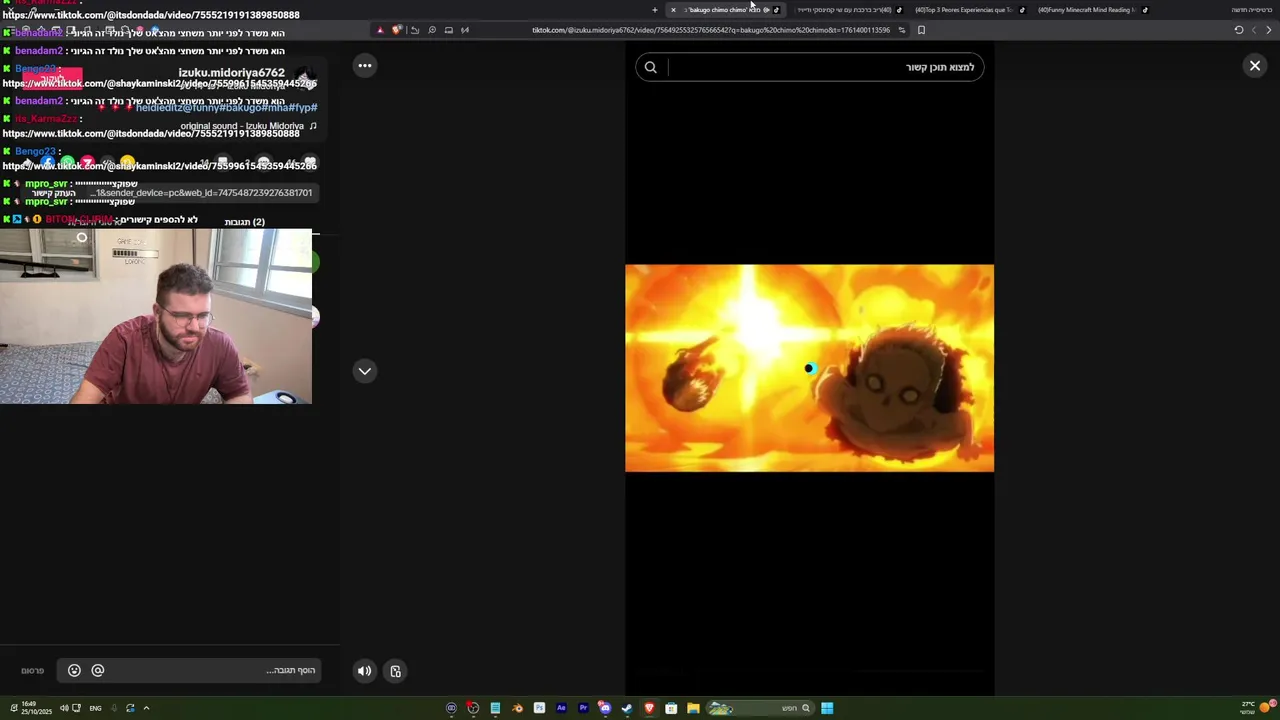Open Photoshop from the taskbar
This screenshot has width=1280, height=720.
tap(539, 708)
